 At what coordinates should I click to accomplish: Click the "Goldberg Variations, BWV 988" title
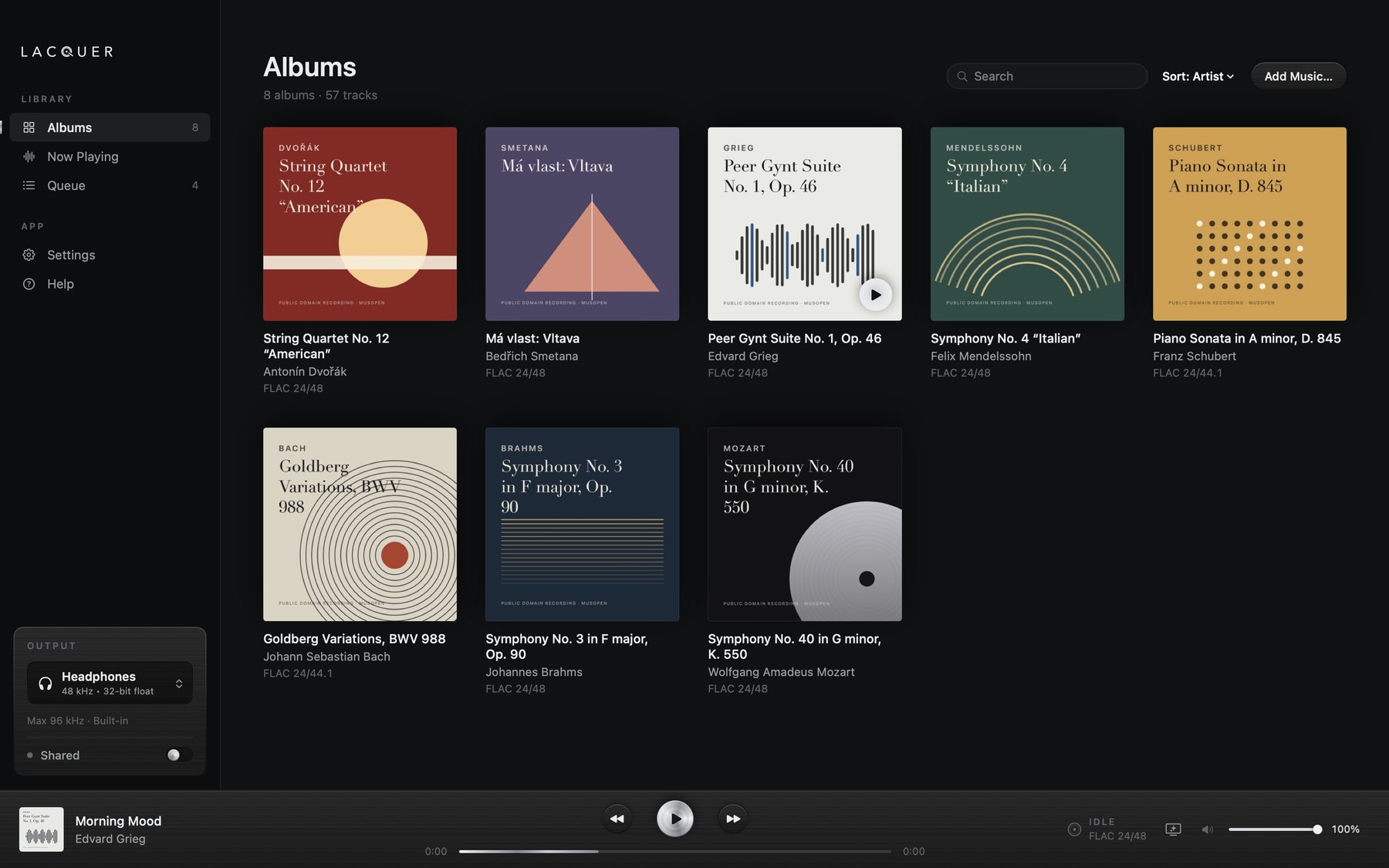[354, 639]
